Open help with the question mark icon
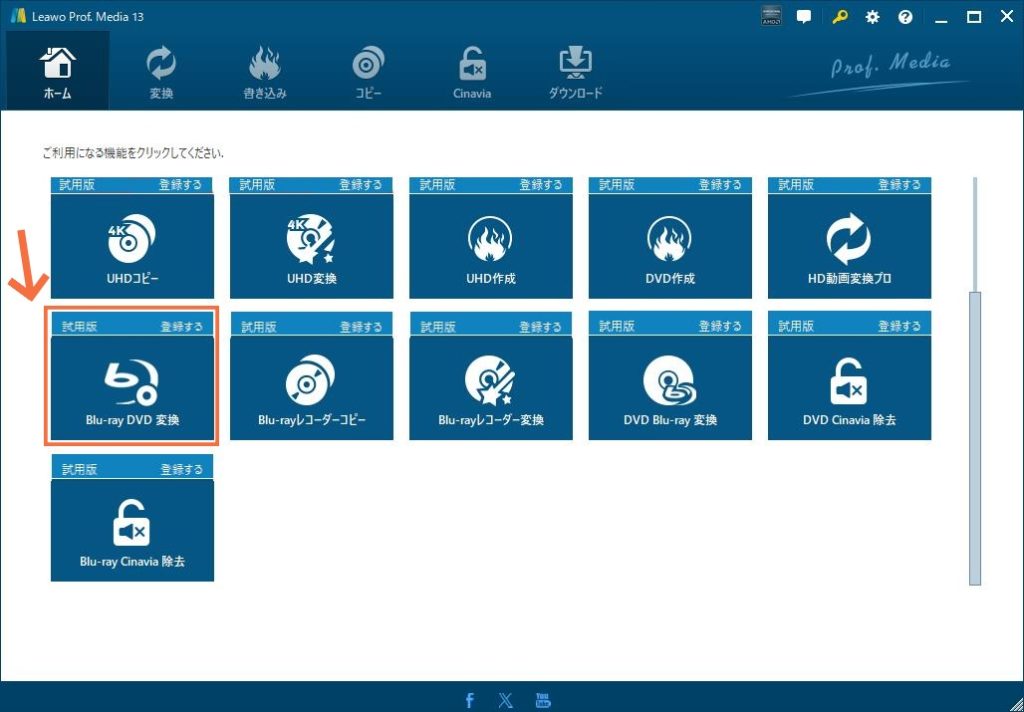Screen dimensions: 1024x712 905,17
